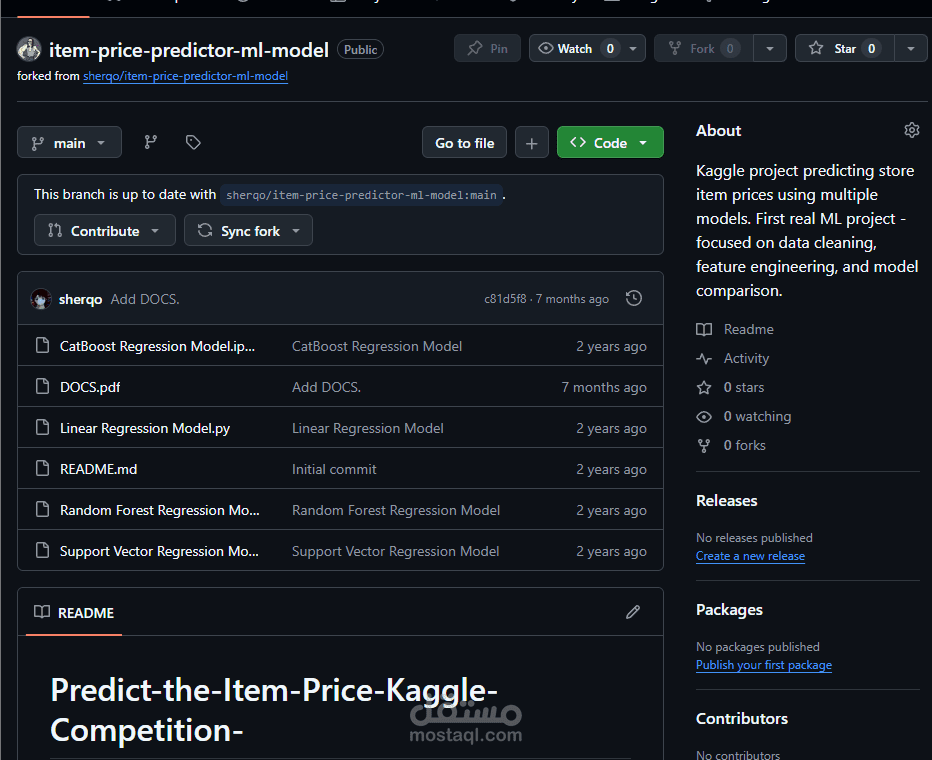Edit README with the pencil icon
Image resolution: width=932 pixels, height=760 pixels.
tap(632, 612)
